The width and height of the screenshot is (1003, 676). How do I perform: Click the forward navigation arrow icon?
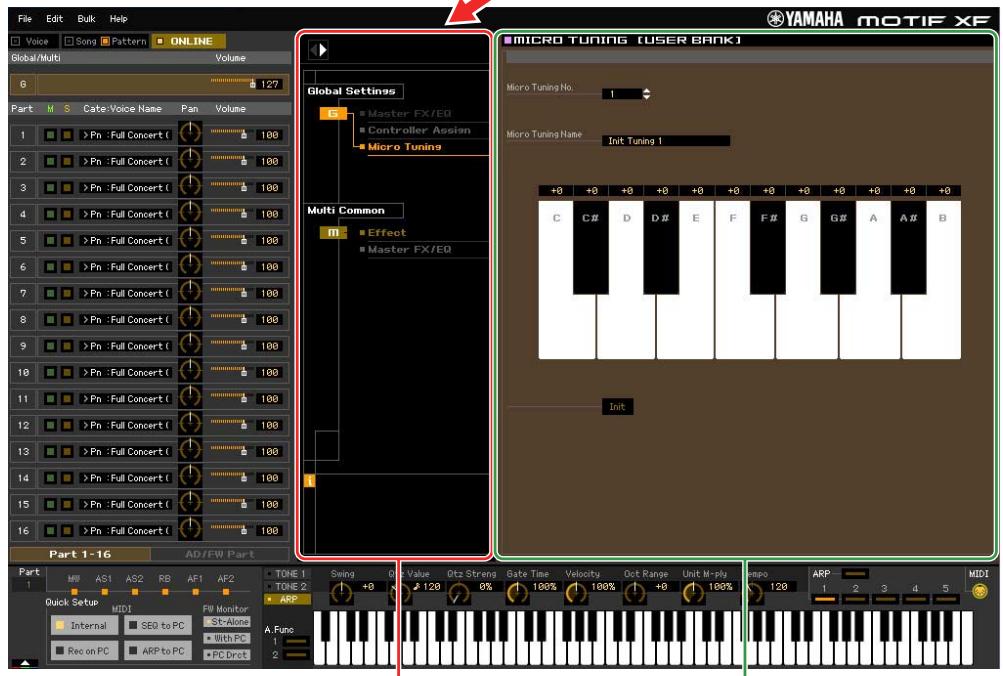pos(323,50)
